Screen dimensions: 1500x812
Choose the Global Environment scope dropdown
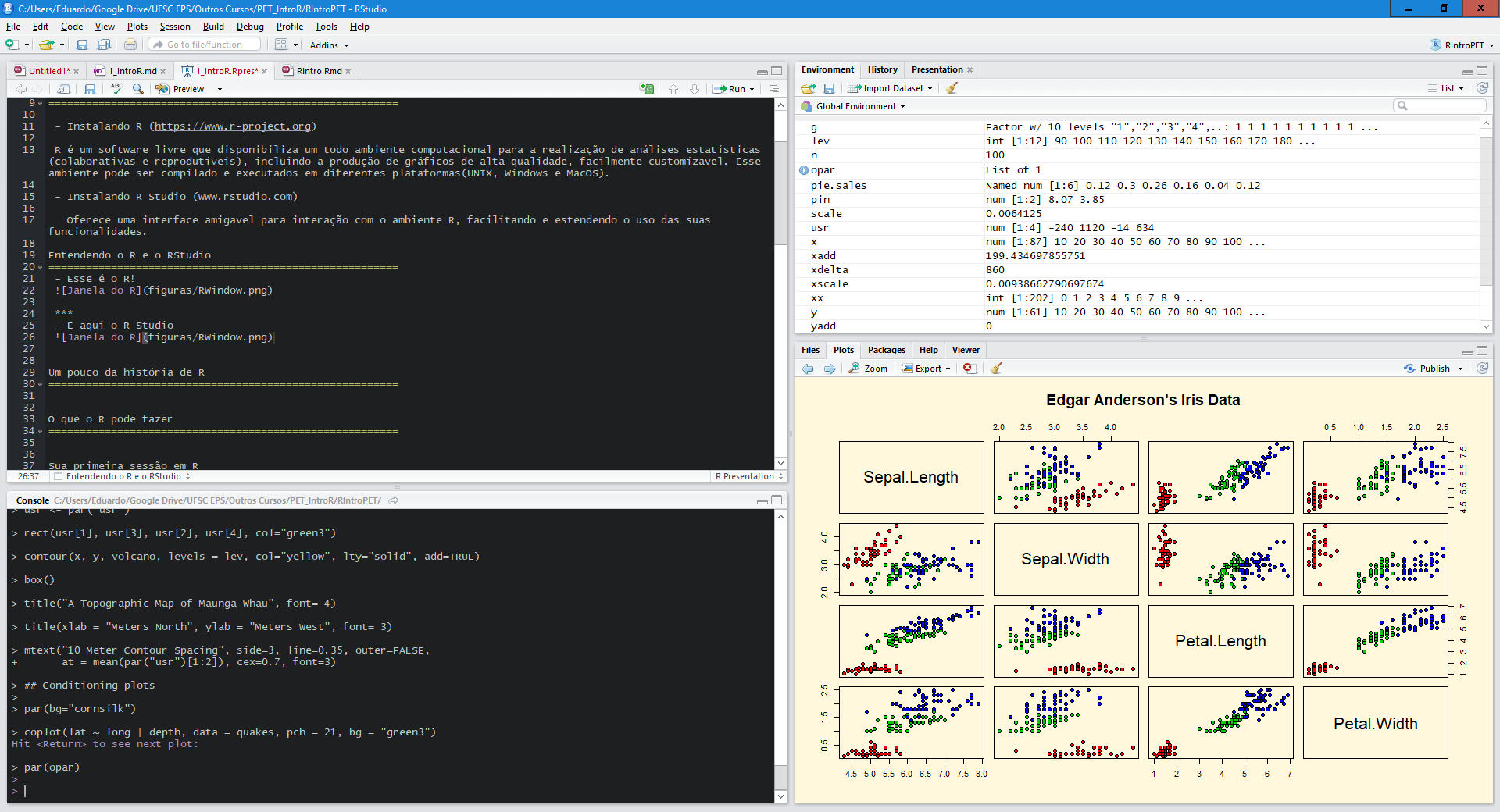(x=853, y=106)
